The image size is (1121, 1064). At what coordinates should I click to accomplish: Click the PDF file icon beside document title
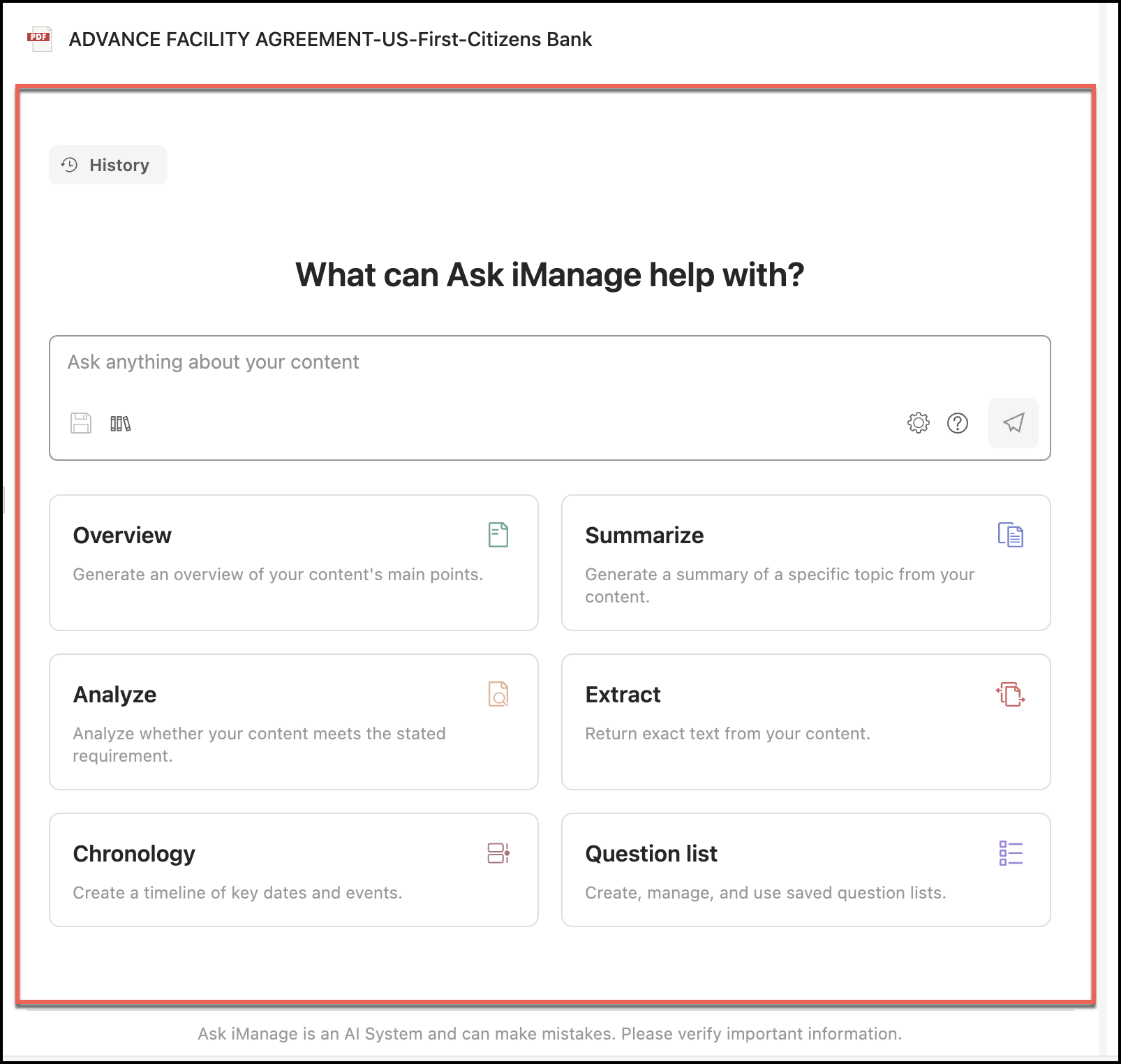tap(39, 39)
